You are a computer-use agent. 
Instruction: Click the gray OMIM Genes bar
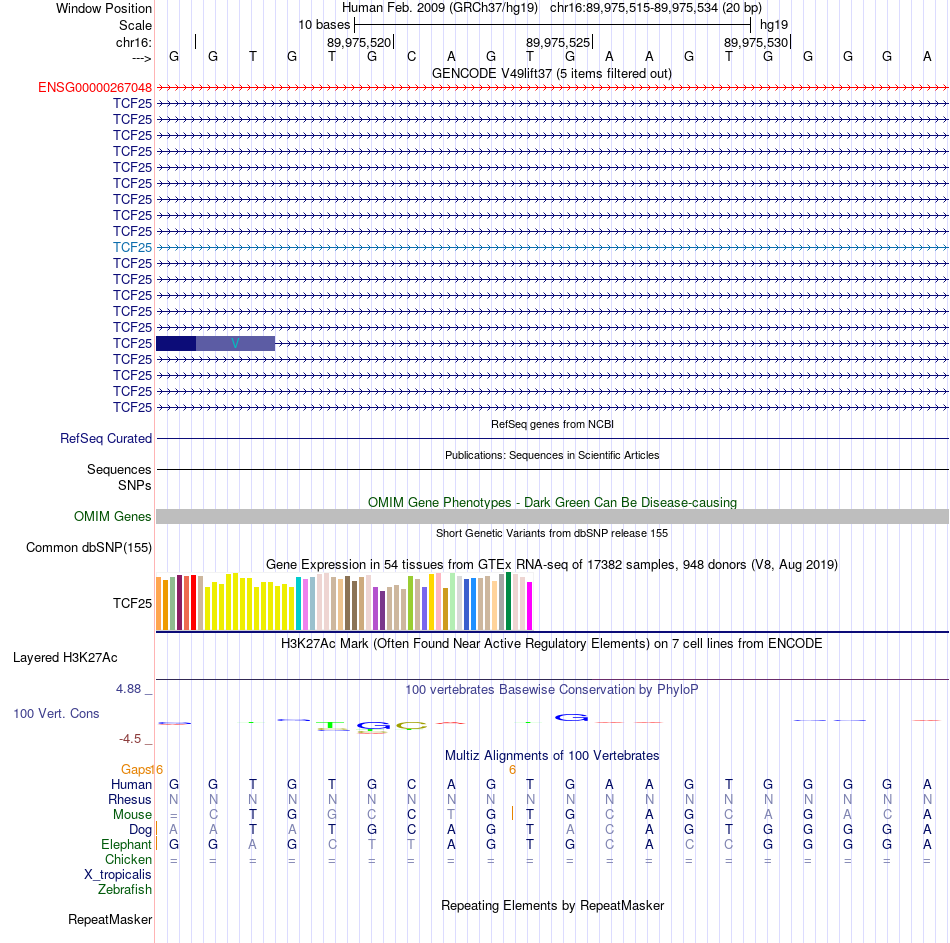(x=552, y=516)
